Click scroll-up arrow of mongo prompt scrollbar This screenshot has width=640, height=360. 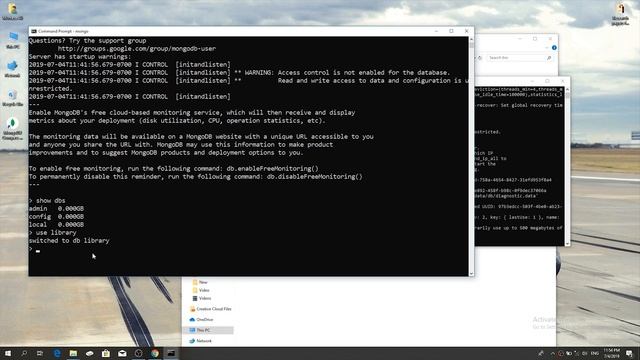471,39
